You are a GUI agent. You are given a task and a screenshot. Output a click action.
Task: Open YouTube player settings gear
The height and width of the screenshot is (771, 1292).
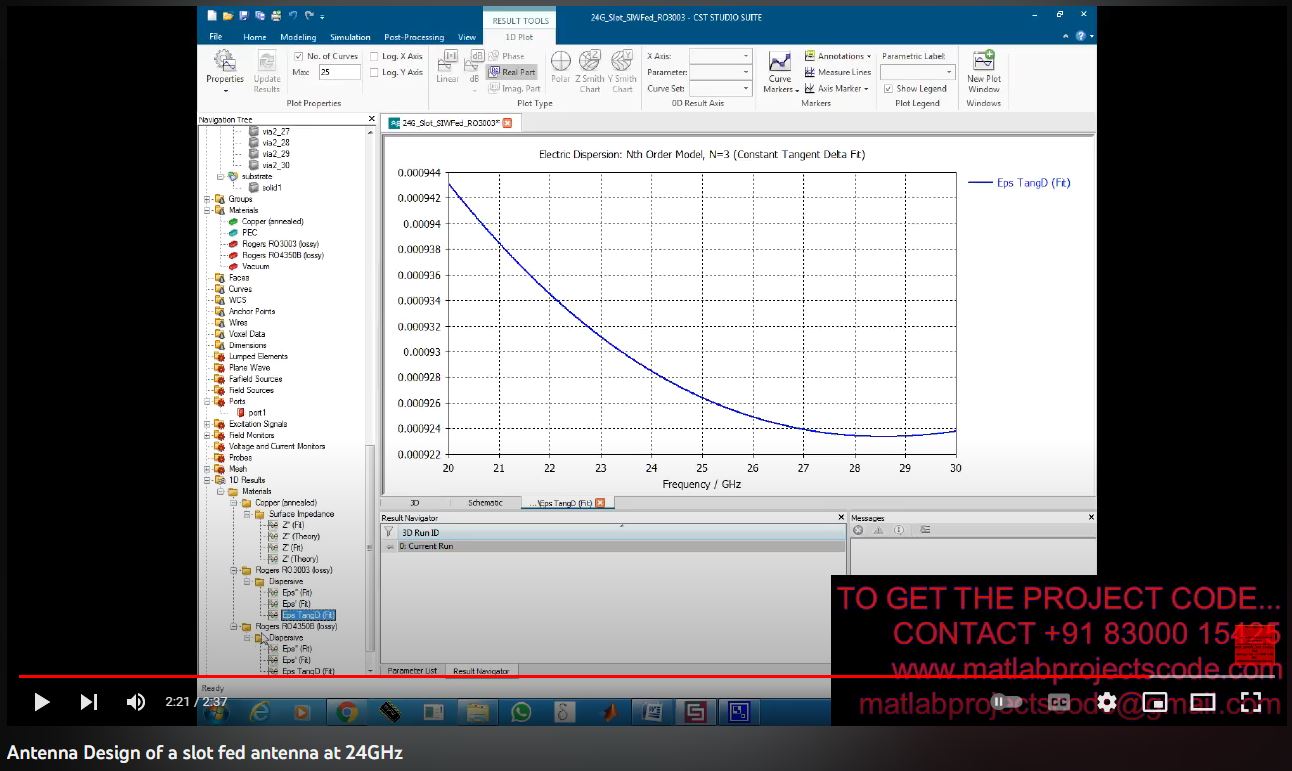click(x=1106, y=702)
